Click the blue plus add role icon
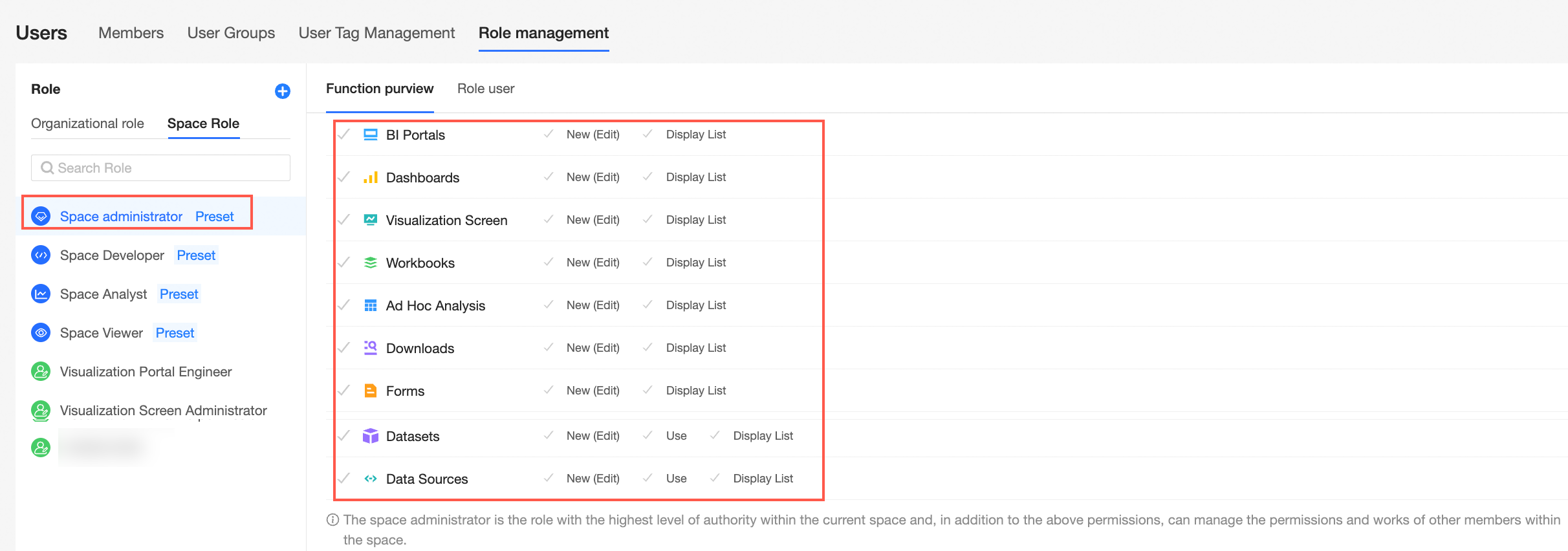This screenshot has height=551, width=1568. click(x=282, y=91)
